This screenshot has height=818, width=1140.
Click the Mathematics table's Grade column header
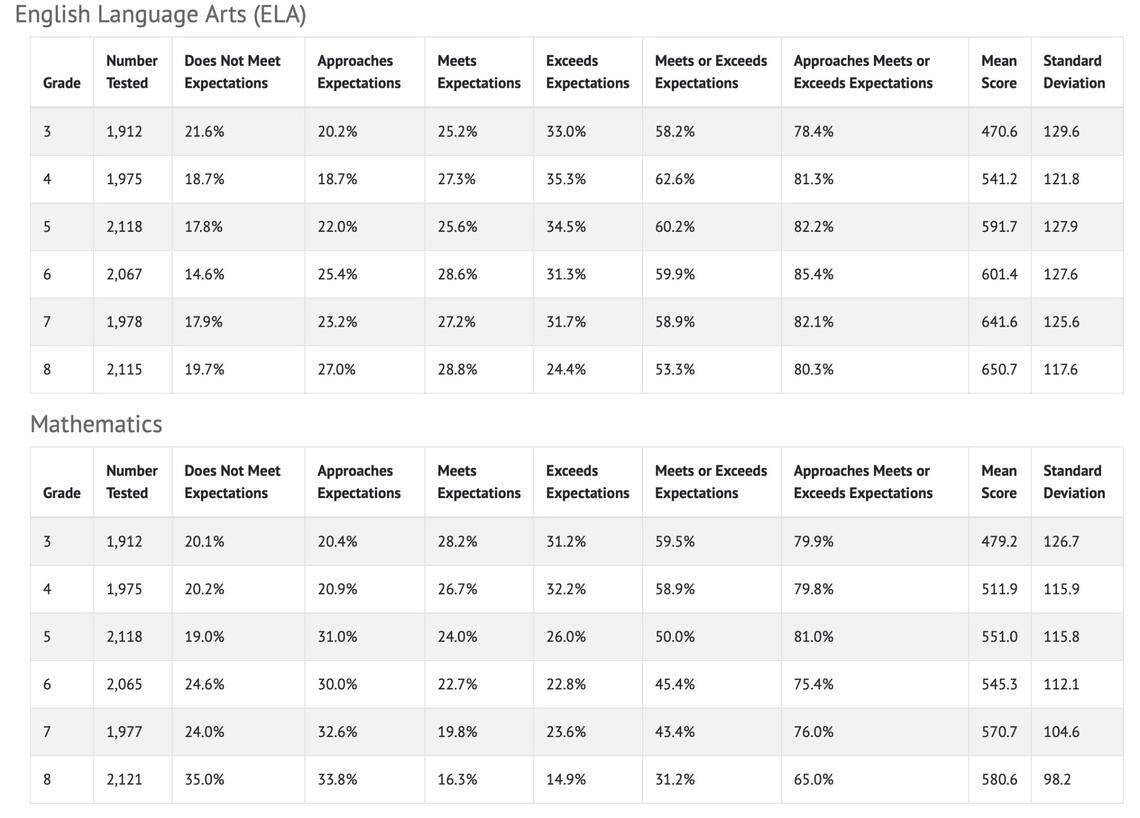coord(62,493)
